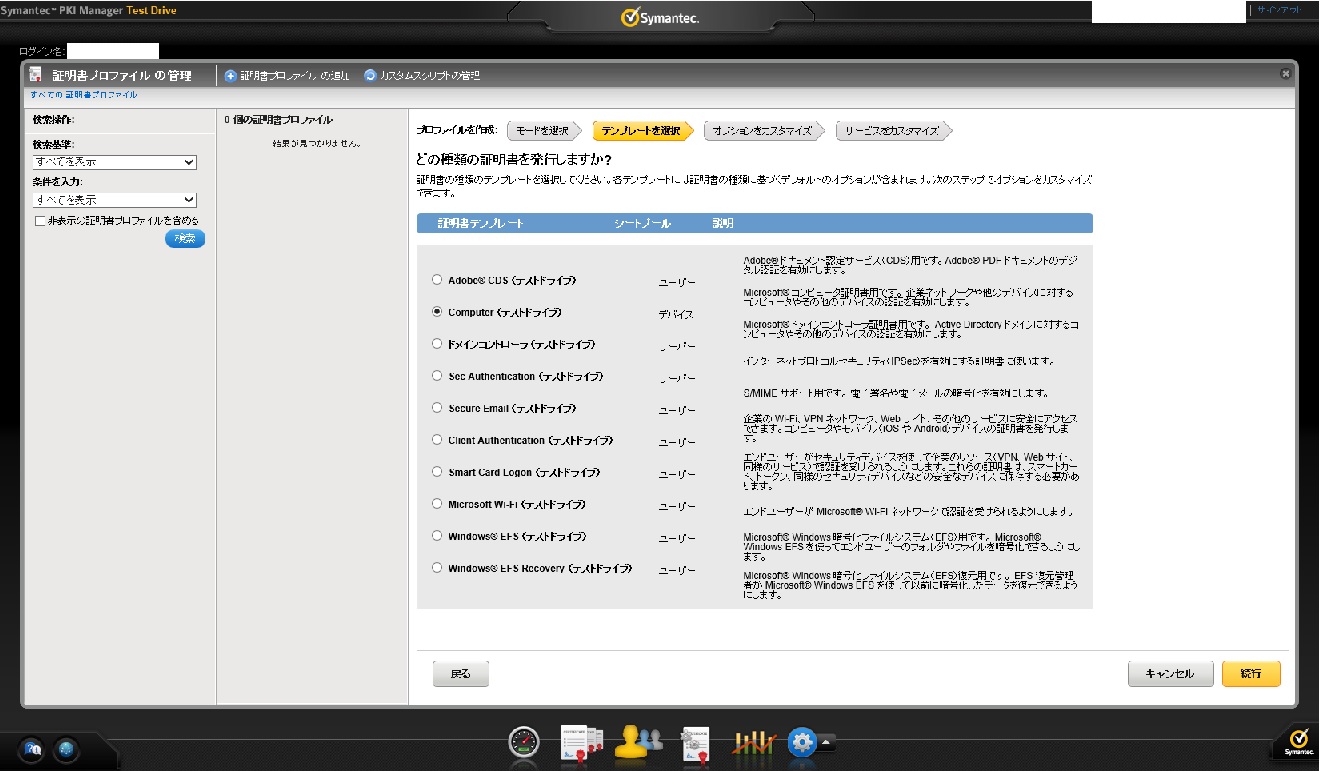
Task: Open the users icon in bottom dock
Action: point(638,741)
